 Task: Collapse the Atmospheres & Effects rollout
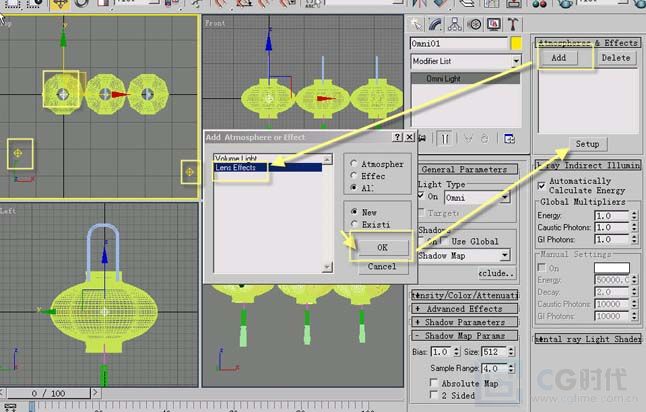click(x=587, y=43)
